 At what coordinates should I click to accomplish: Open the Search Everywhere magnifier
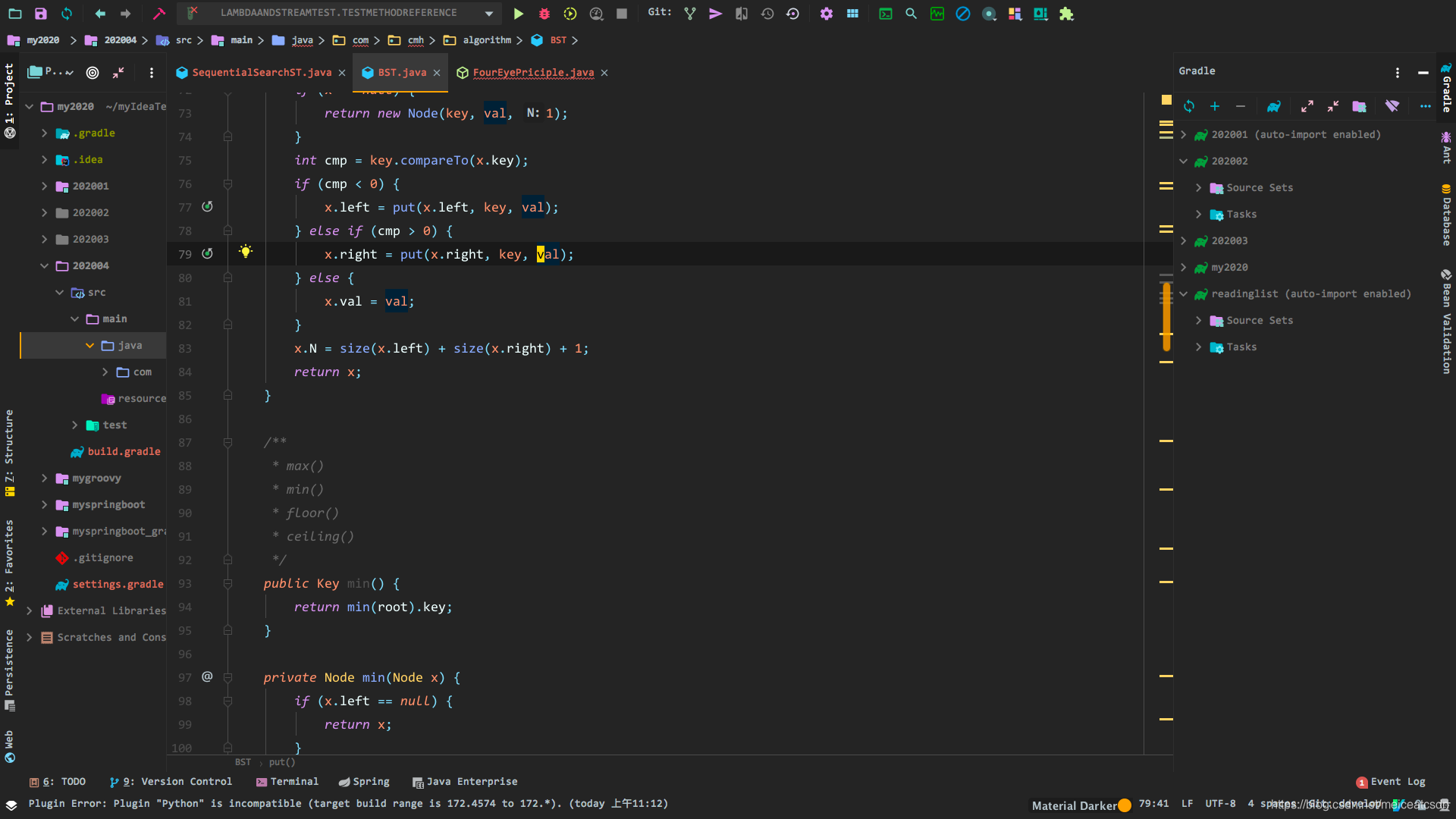coord(911,14)
